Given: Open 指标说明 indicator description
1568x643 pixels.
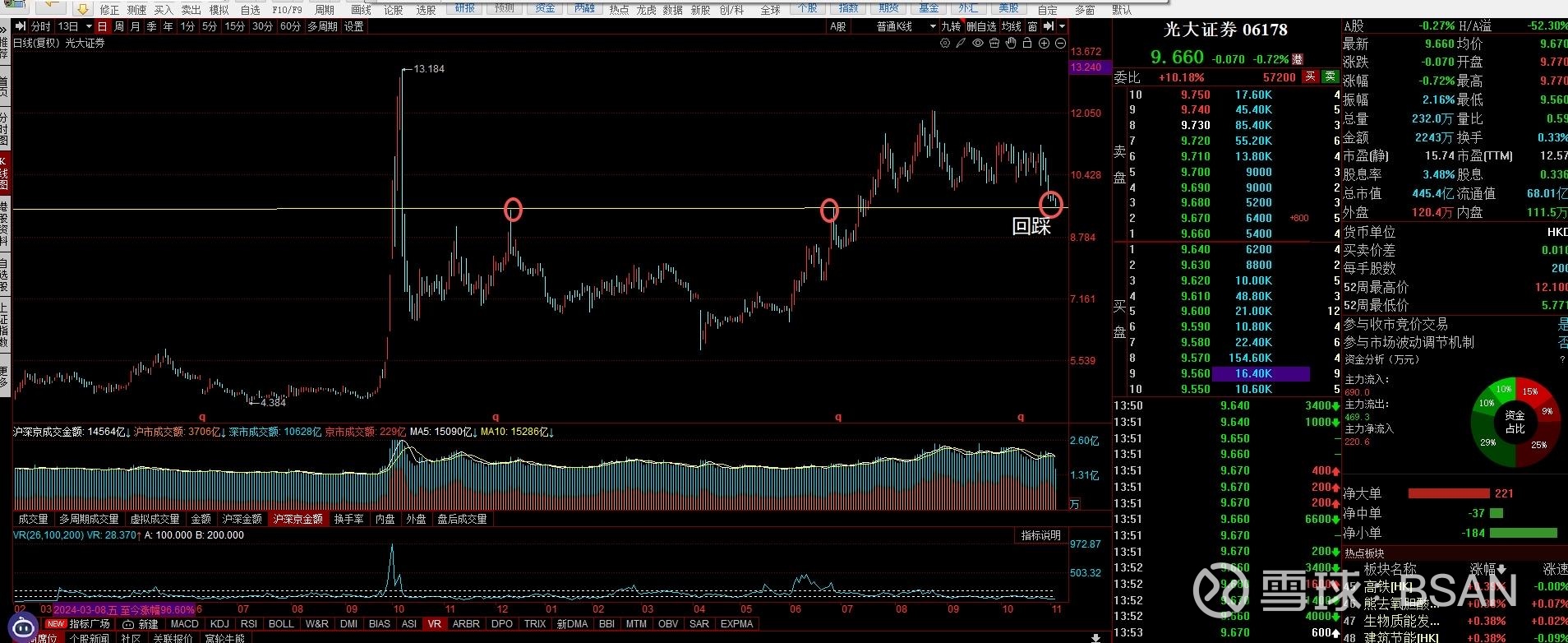Looking at the screenshot, I should pos(1041,535).
